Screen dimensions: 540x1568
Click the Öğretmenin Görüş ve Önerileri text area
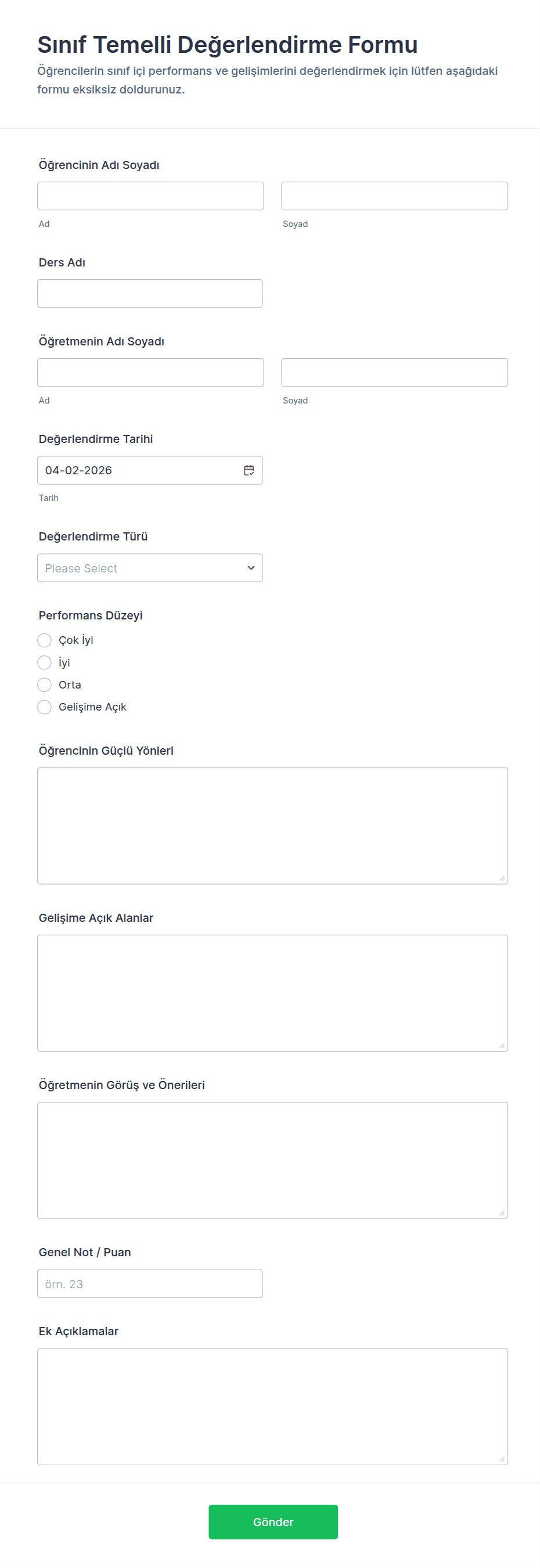(272, 1159)
